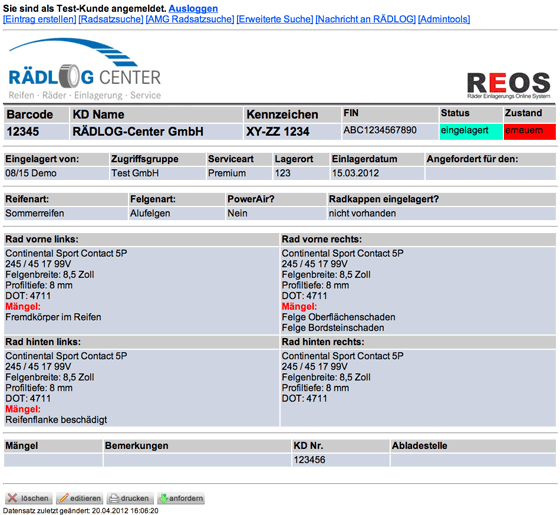The height and width of the screenshot is (515, 560).
Task: Click the Rad vorne links header
Action: pyautogui.click(x=141, y=239)
